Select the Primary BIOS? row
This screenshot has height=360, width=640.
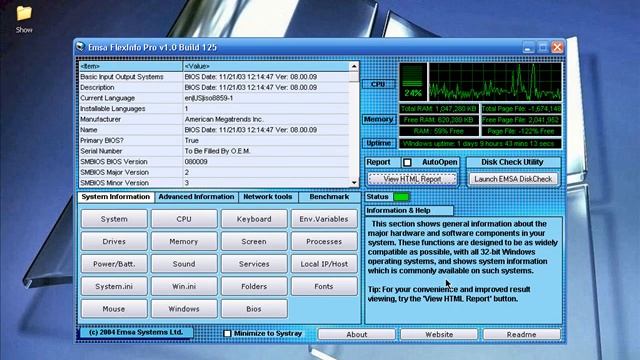[x=214, y=140]
